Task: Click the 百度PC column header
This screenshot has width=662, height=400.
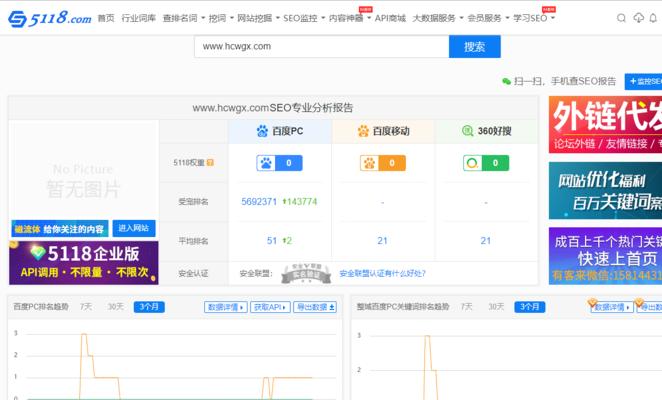Action: 280,131
